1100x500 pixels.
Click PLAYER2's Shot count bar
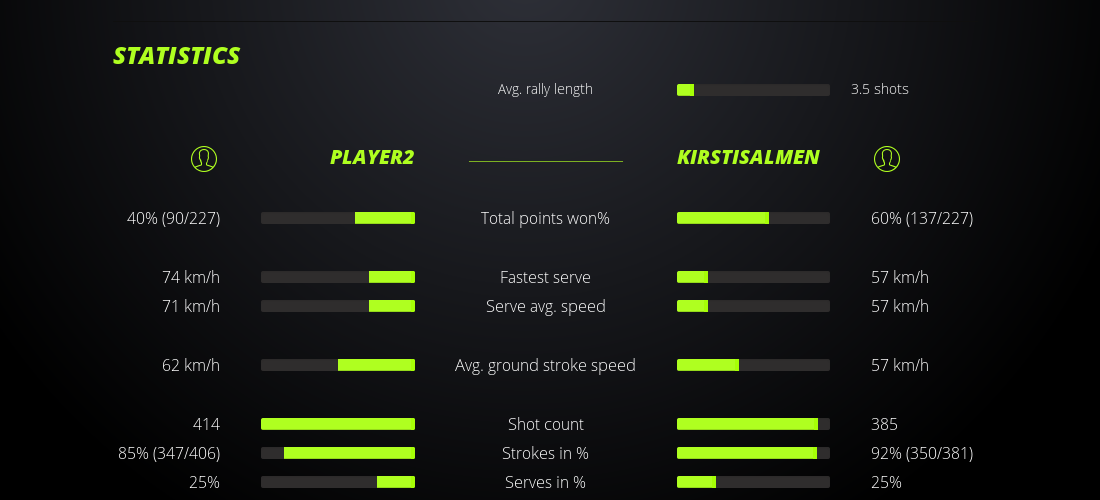click(x=338, y=424)
